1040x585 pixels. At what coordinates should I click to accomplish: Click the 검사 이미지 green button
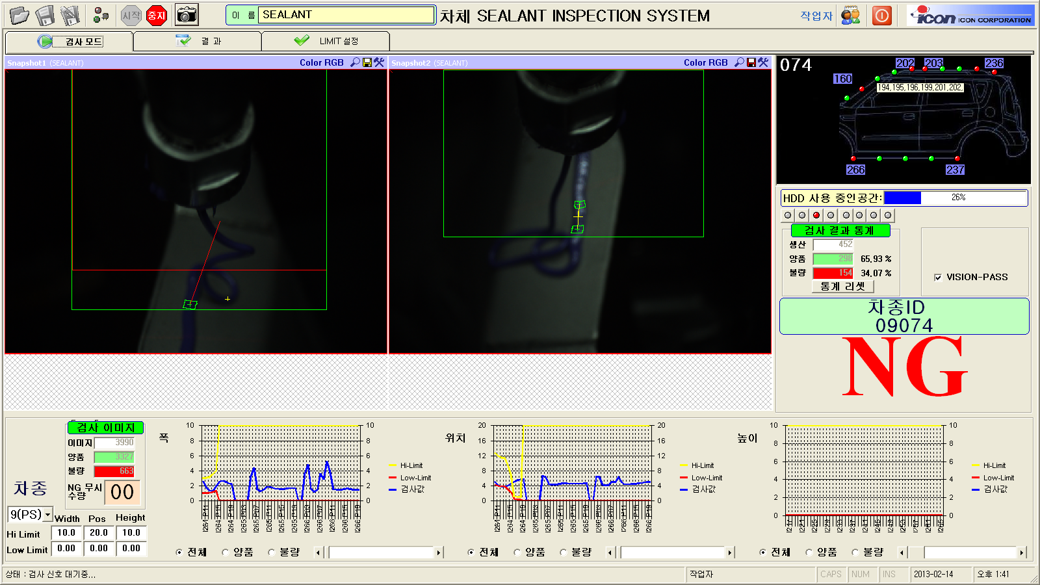105,427
